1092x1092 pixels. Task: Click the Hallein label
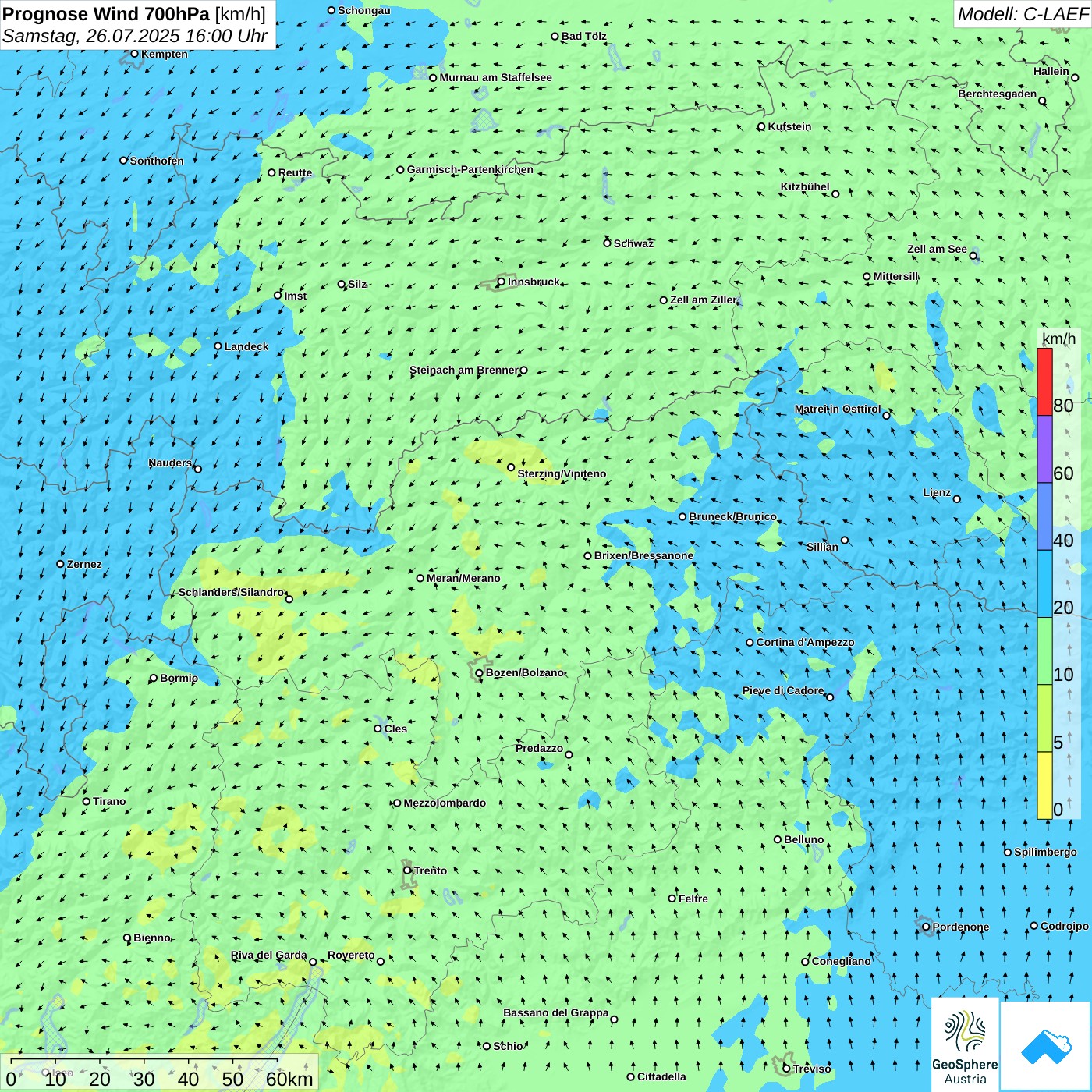1051,71
